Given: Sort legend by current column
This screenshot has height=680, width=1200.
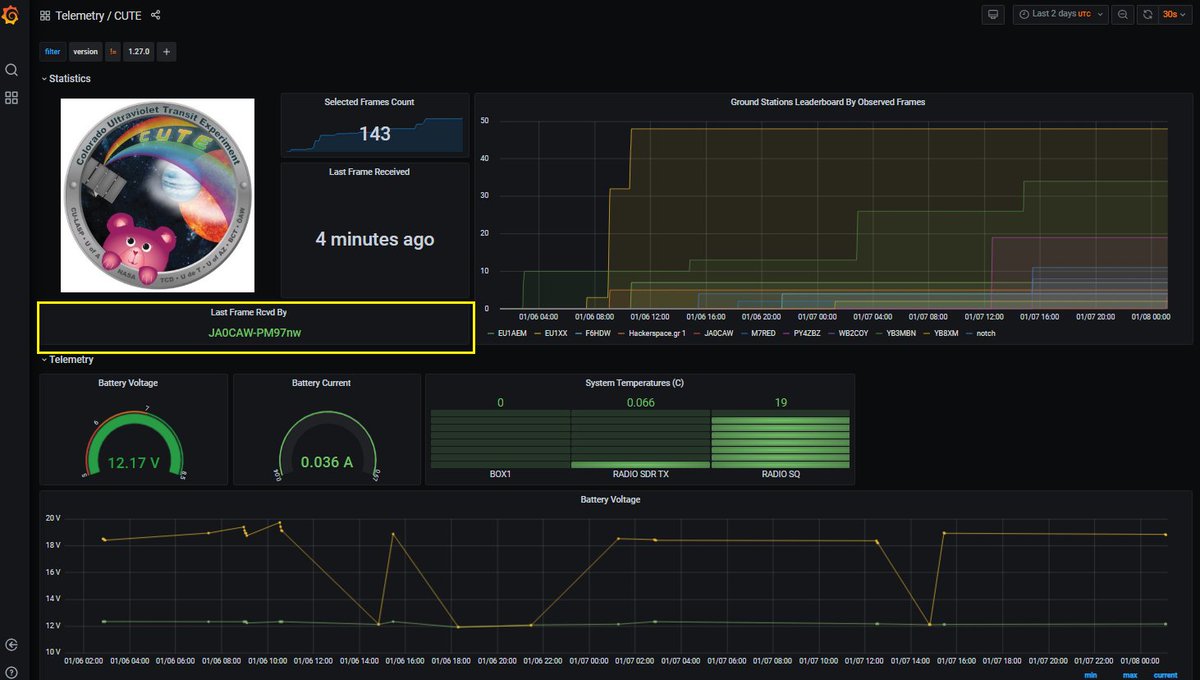Looking at the screenshot, I should [1165, 675].
